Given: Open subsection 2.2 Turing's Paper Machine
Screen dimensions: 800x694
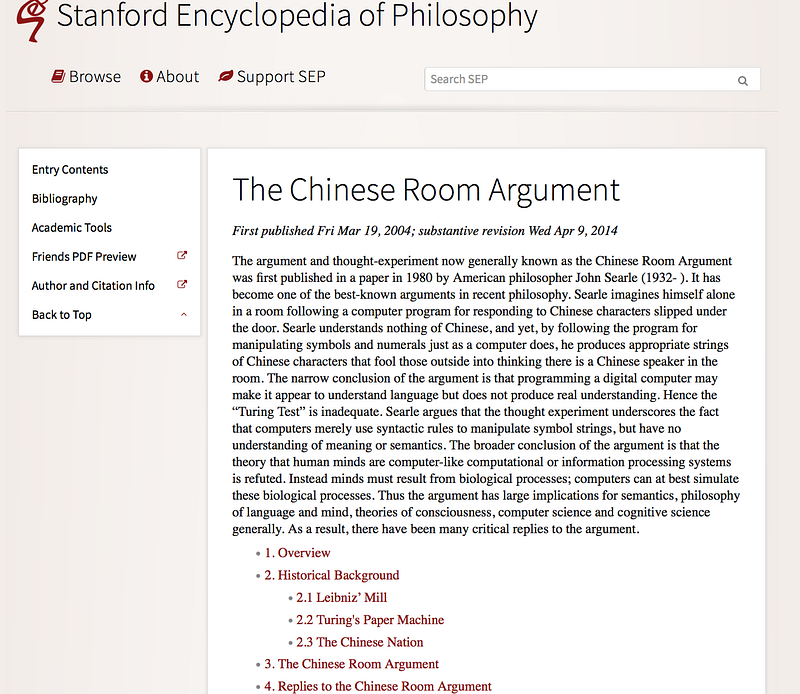Looking at the screenshot, I should click(370, 620).
